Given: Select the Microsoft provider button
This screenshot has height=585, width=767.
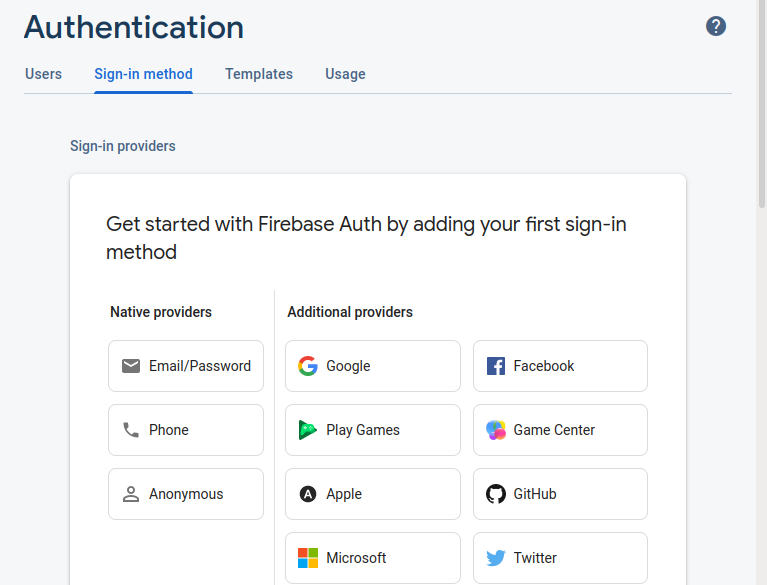Looking at the screenshot, I should coord(373,558).
